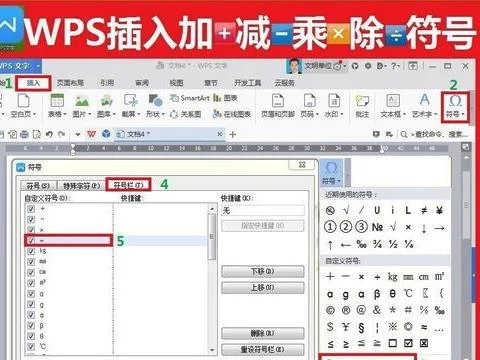Open the WPS 文字 application menu
This screenshot has width=480, height=360.
pos(19,66)
